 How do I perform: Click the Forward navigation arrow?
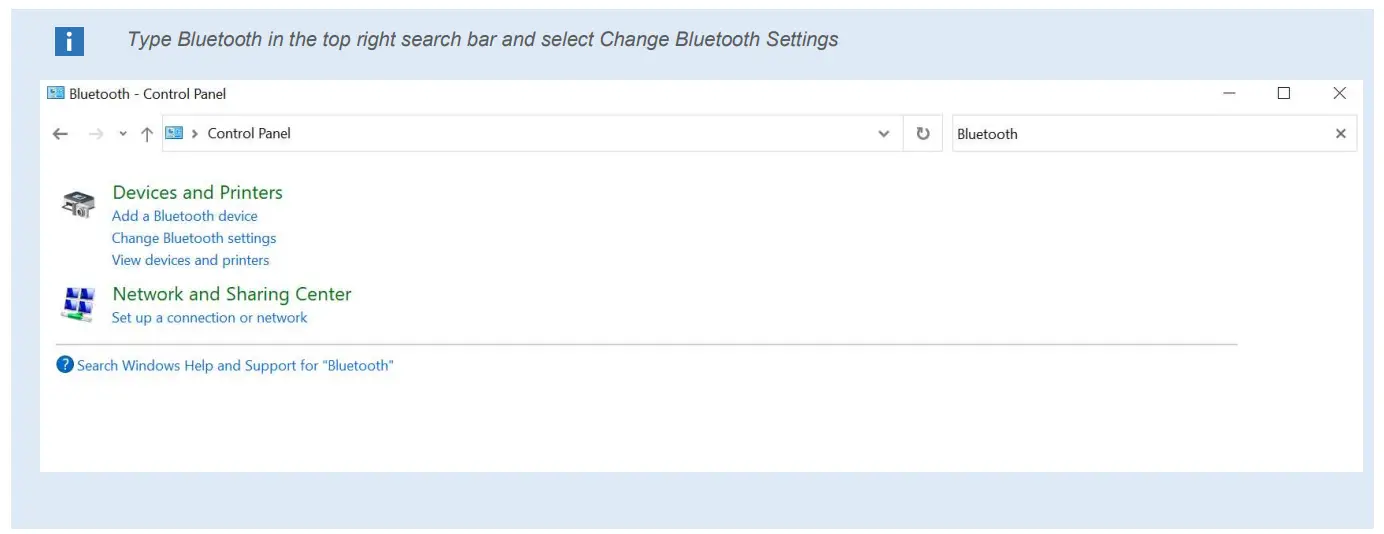pos(96,134)
